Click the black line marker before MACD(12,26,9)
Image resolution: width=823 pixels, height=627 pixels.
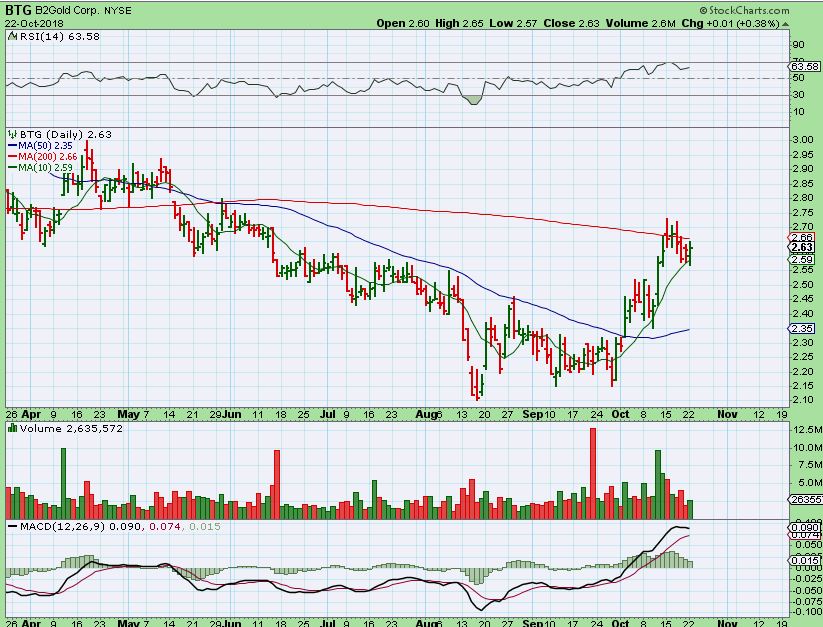(x=13, y=526)
